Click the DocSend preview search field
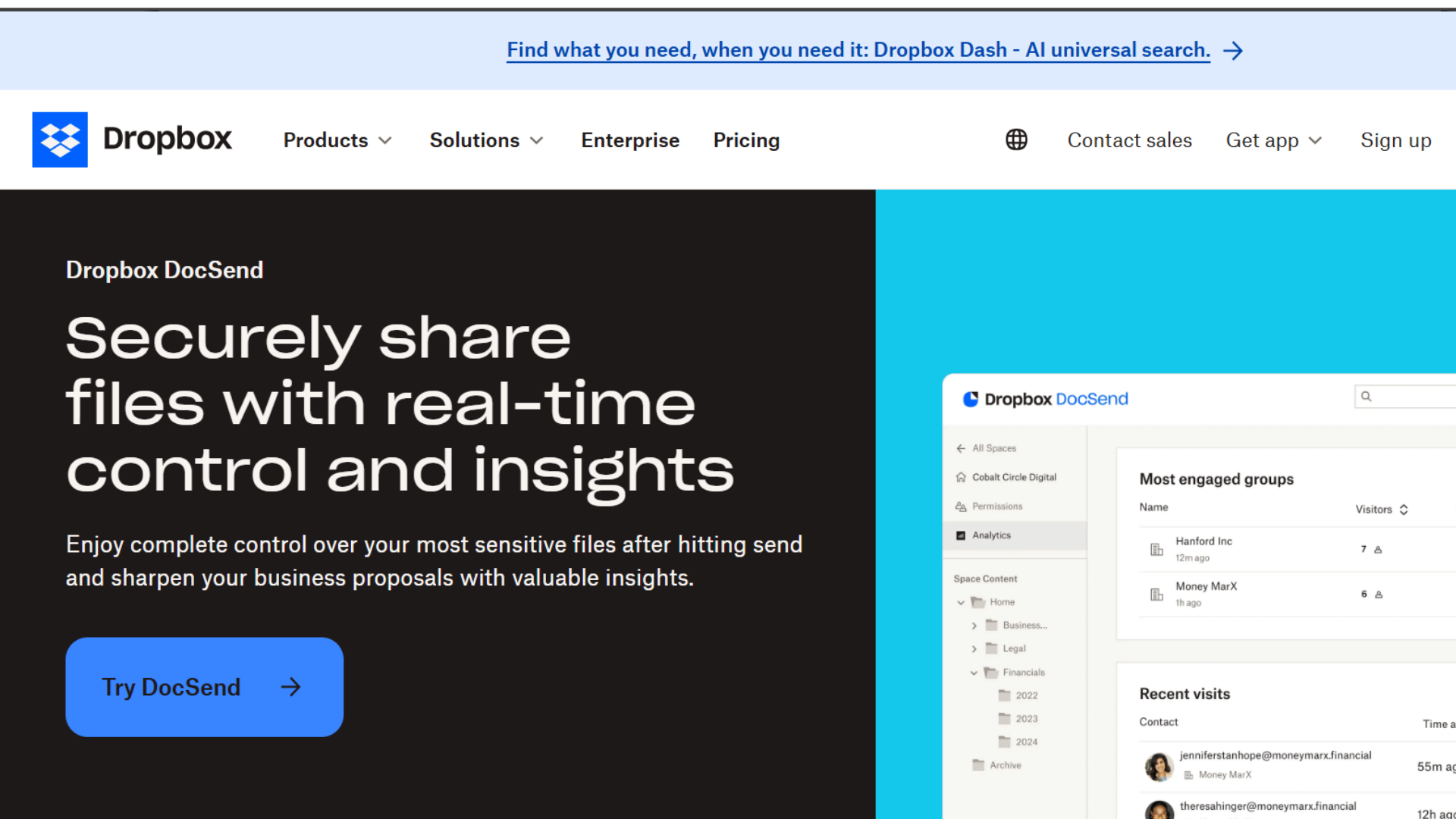The width and height of the screenshot is (1456, 819). 1405,396
